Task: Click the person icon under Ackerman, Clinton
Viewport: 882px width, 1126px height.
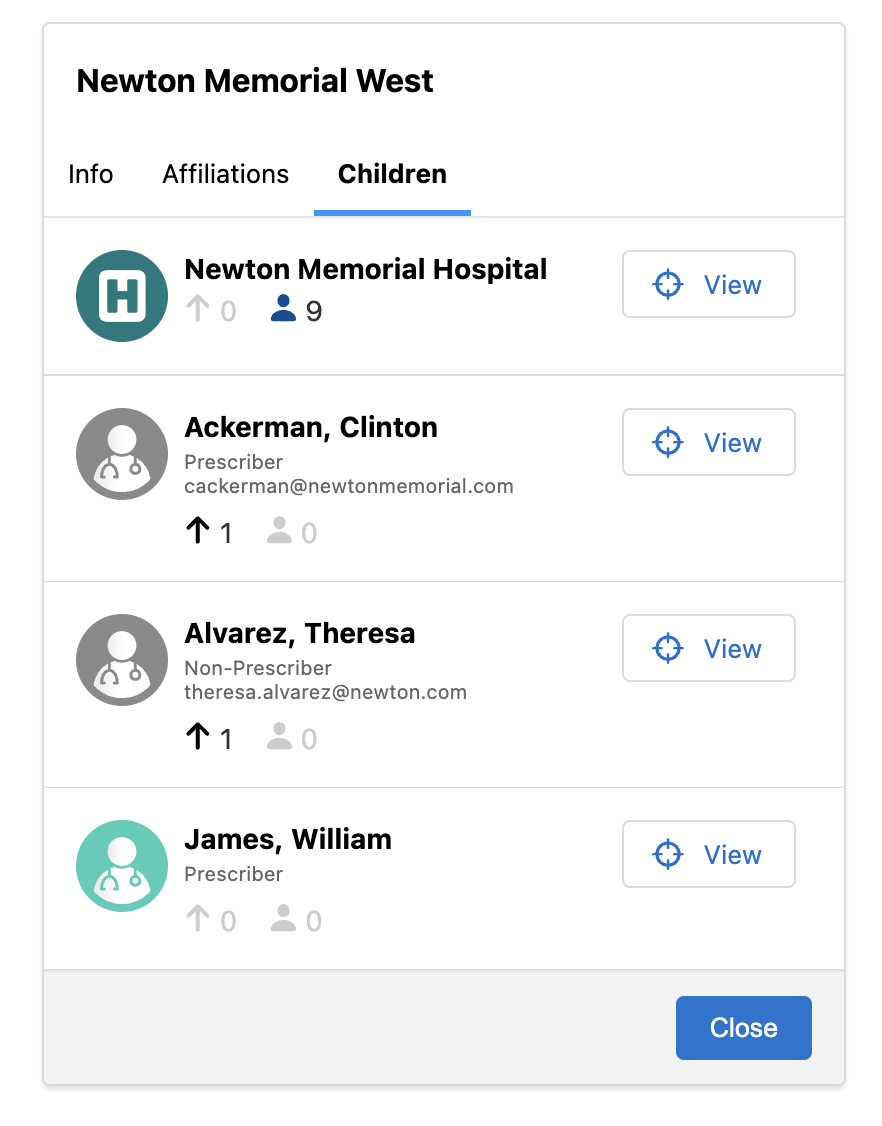Action: 280,532
